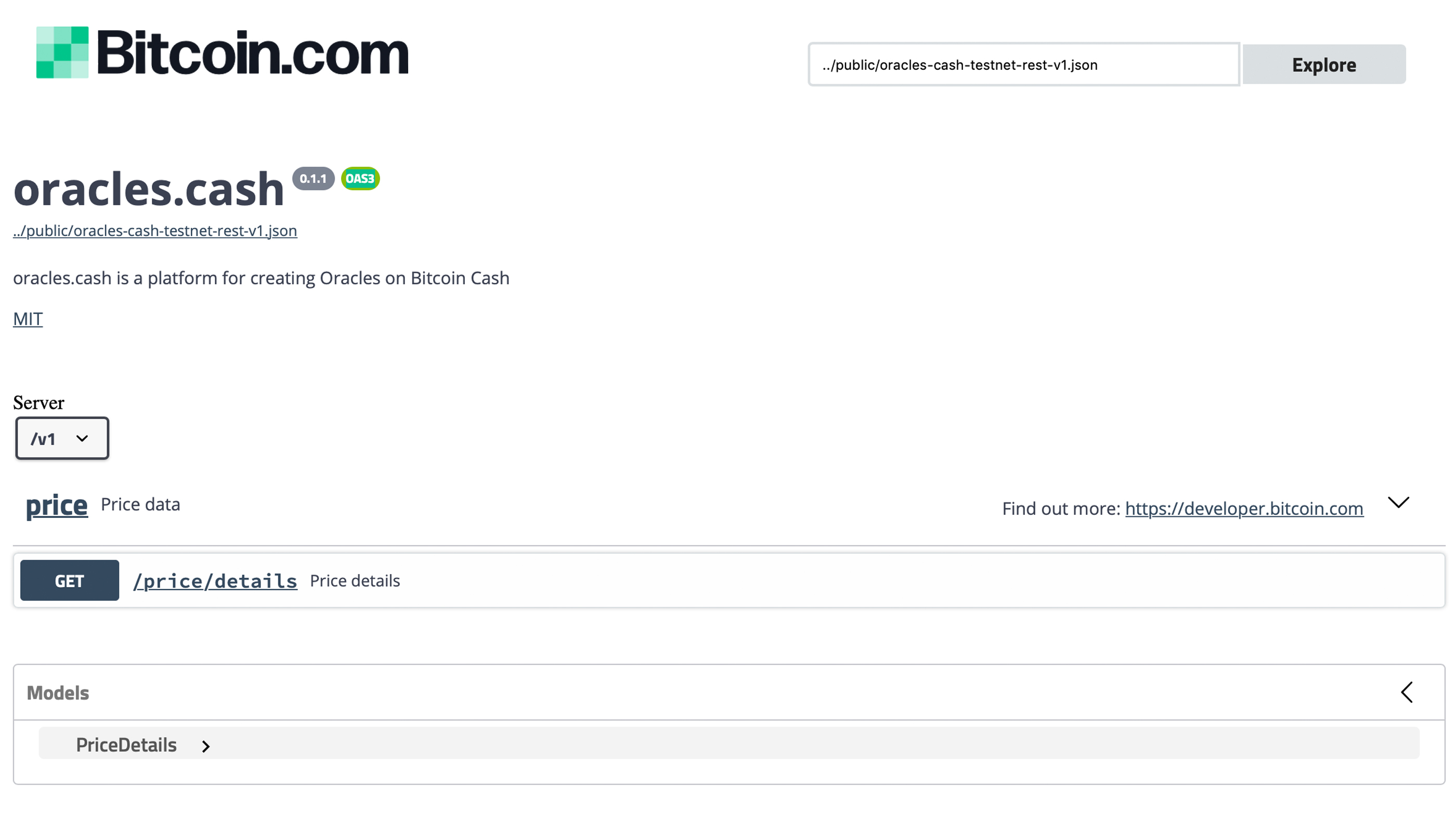Image resolution: width=1456 pixels, height=819 pixels.
Task: Click the oracles-cash-testnet JSON file link
Action: coord(155,230)
